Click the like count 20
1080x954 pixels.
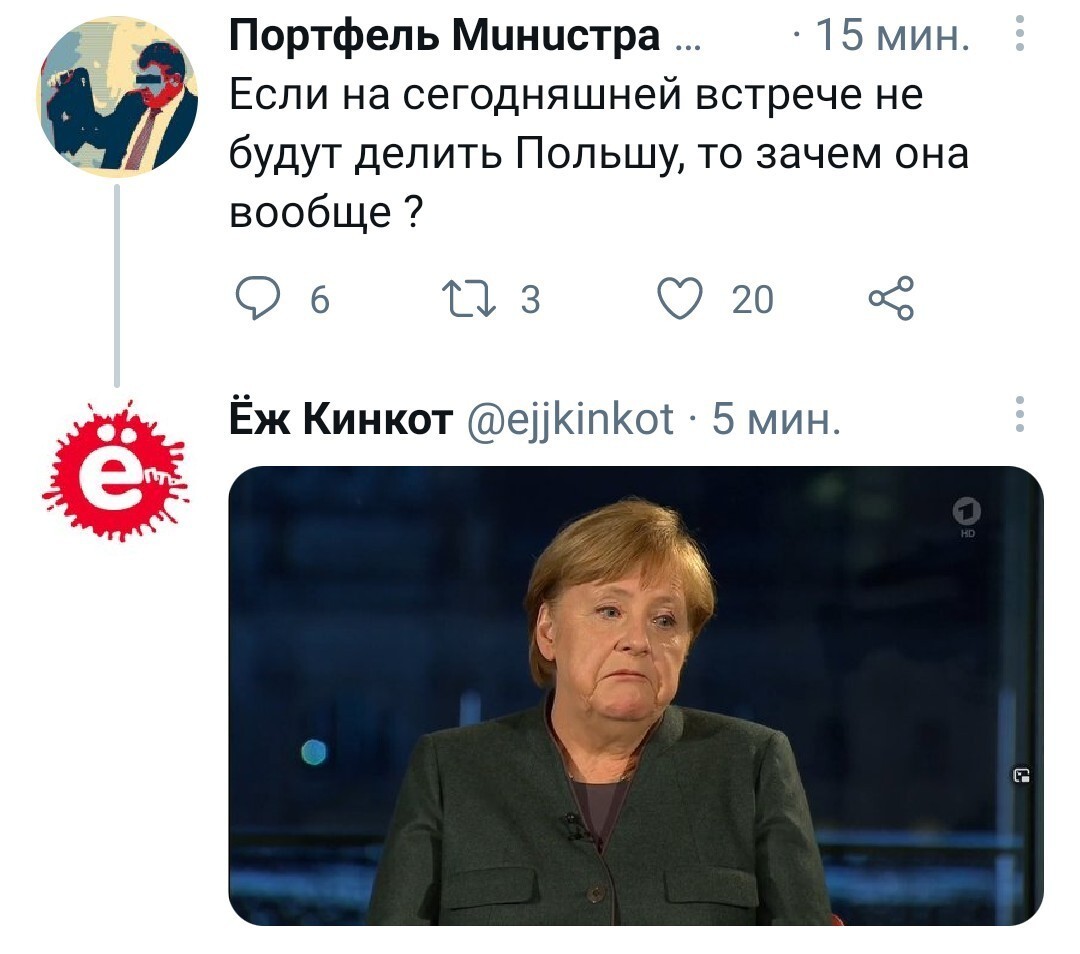[753, 300]
